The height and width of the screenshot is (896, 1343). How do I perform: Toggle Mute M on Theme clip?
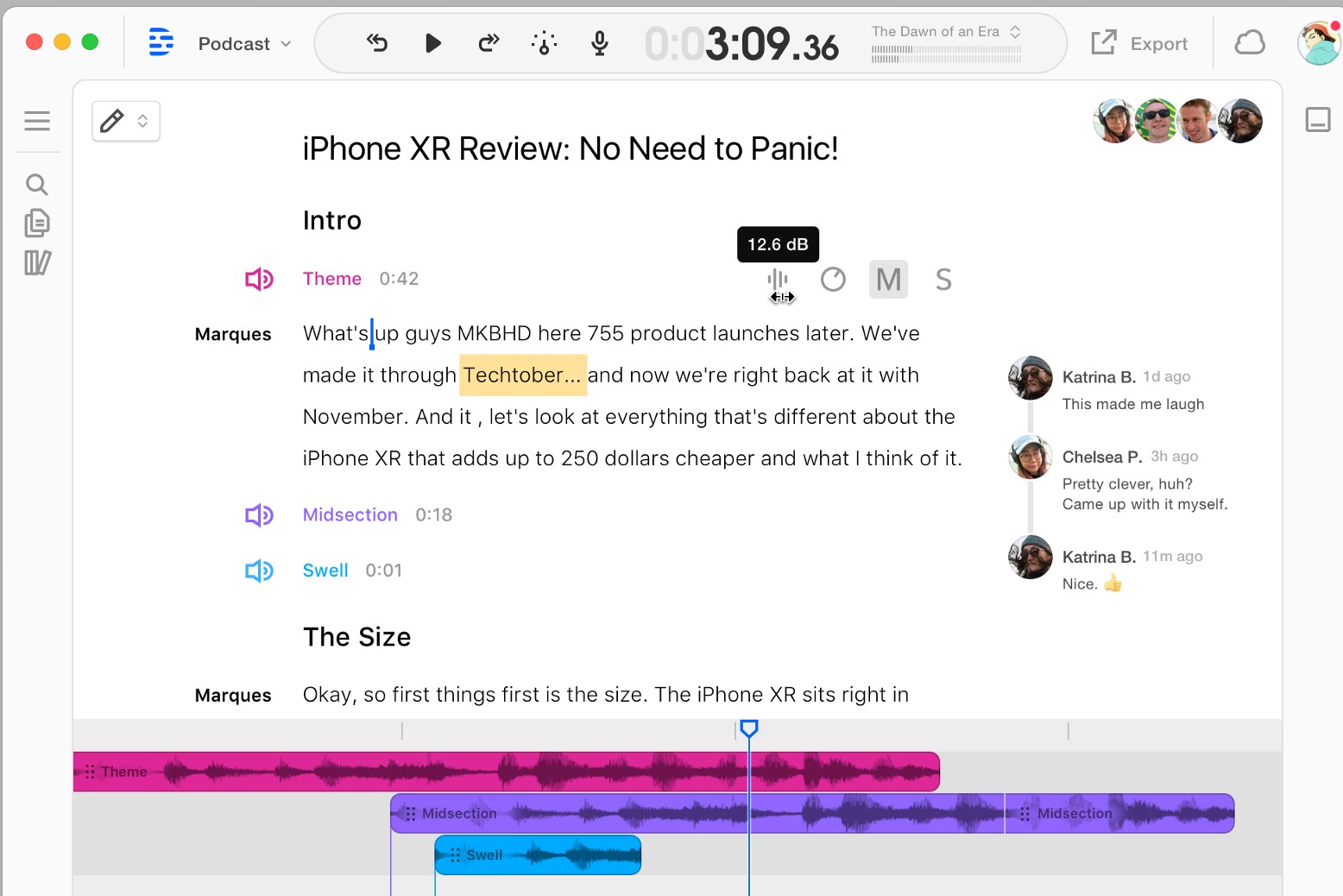888,280
